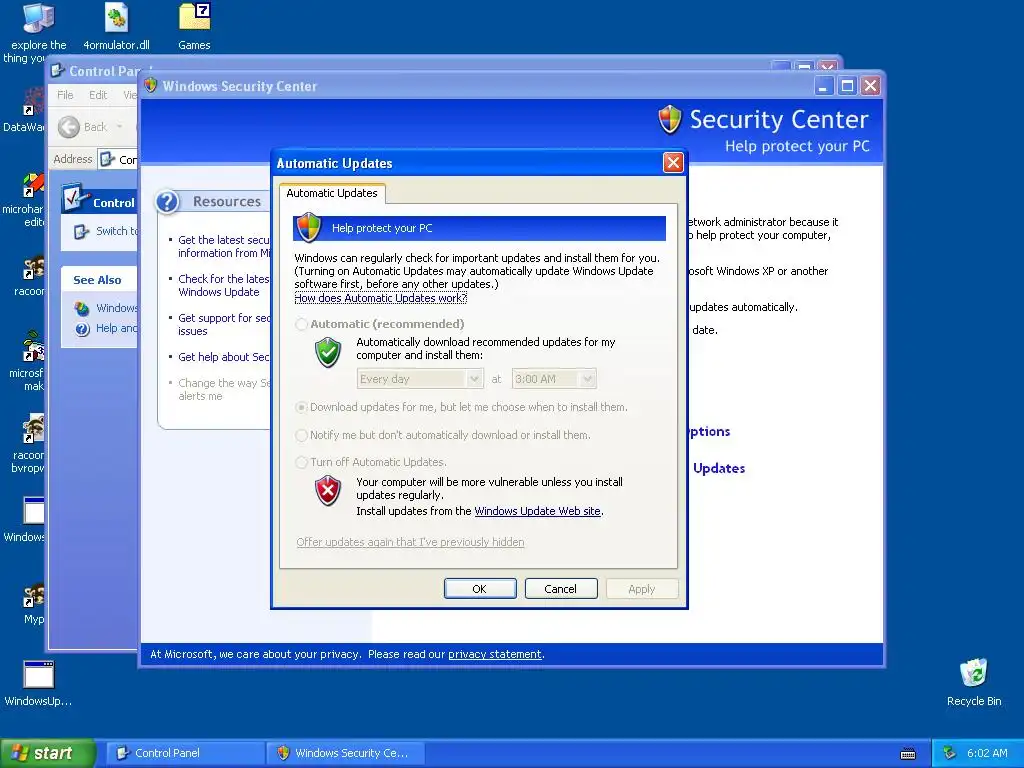Click Get support for security issues link

coord(224,325)
